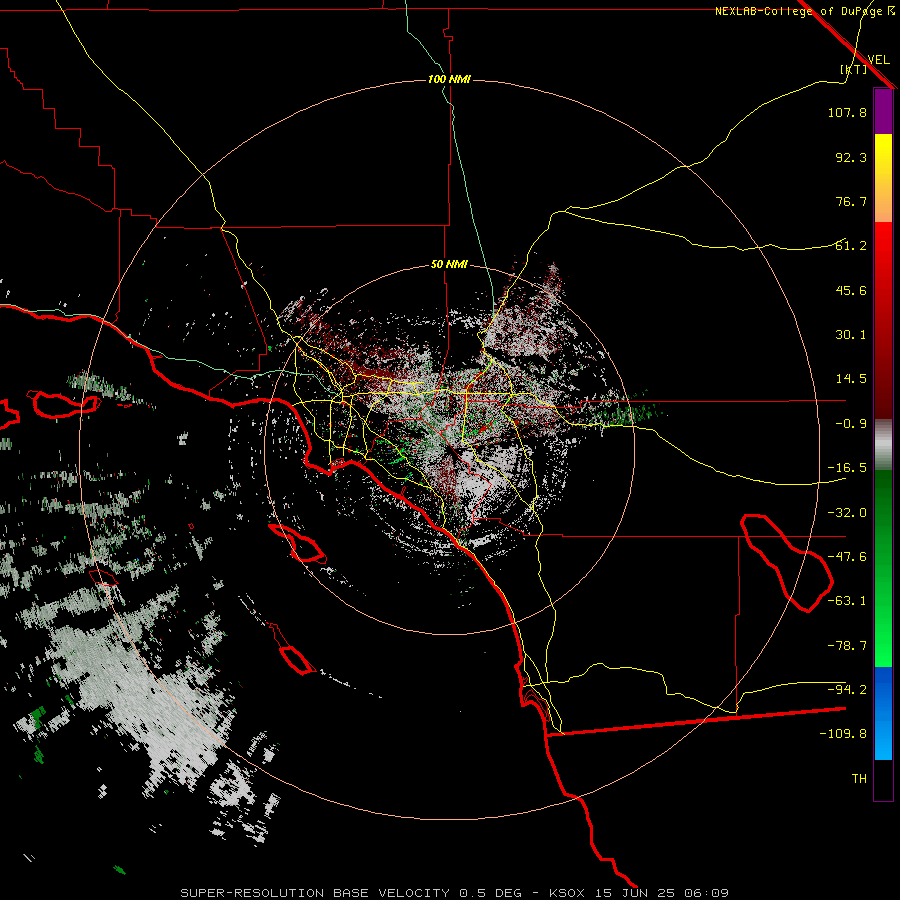Click the 61.2 velocity scale value
The height and width of the screenshot is (900, 900).
tap(851, 246)
